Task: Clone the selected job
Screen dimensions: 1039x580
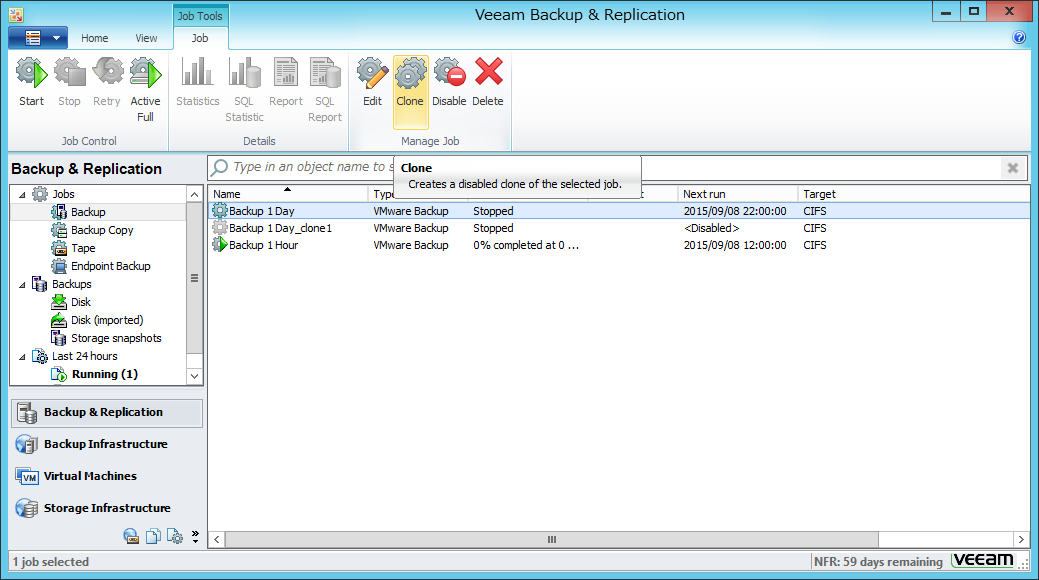Action: pyautogui.click(x=410, y=91)
